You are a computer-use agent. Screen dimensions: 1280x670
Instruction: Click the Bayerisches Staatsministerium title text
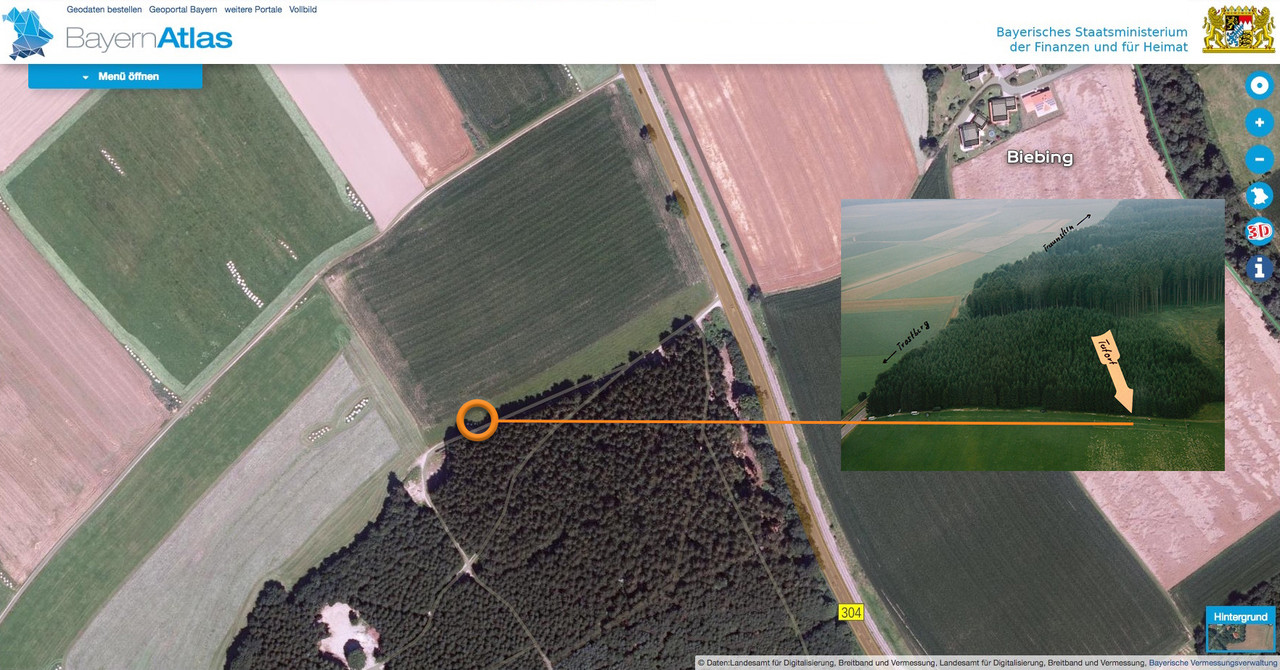tap(1092, 39)
